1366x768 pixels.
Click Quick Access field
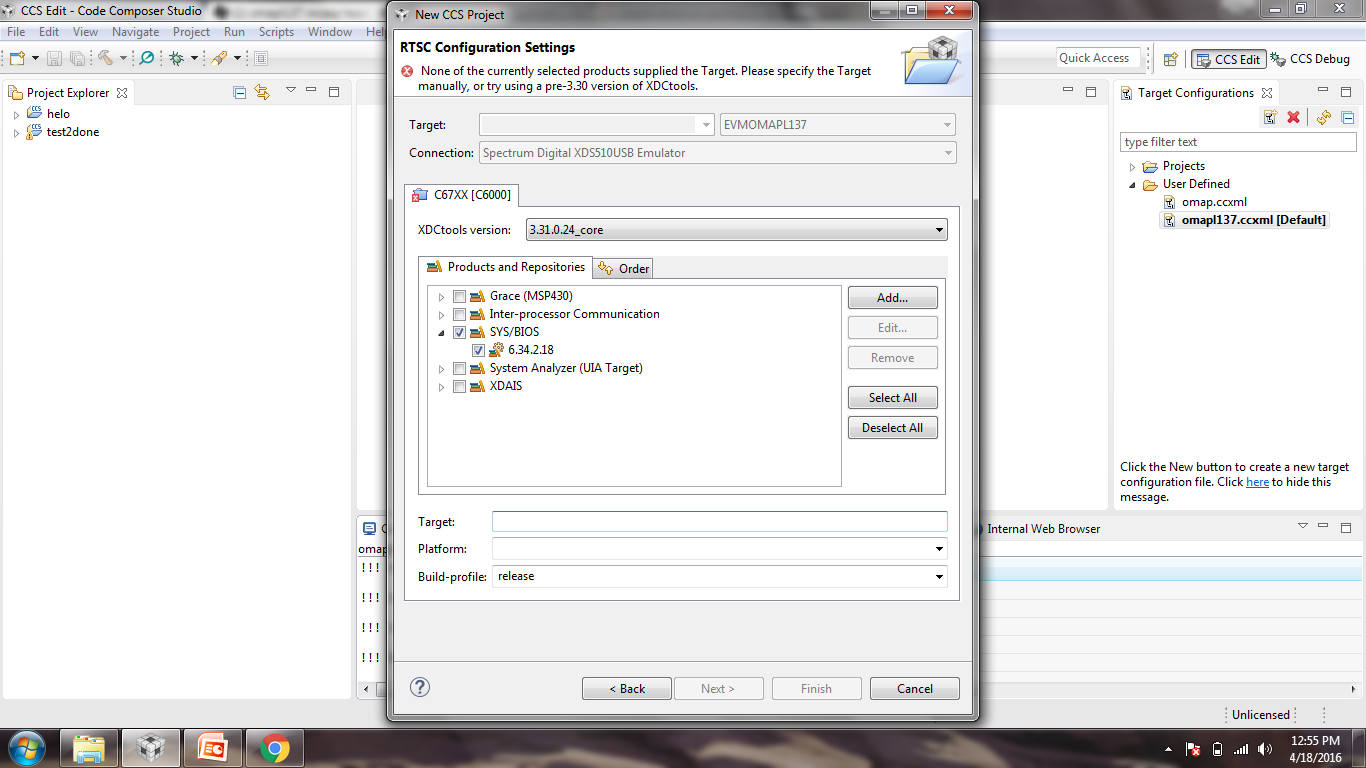point(1099,58)
